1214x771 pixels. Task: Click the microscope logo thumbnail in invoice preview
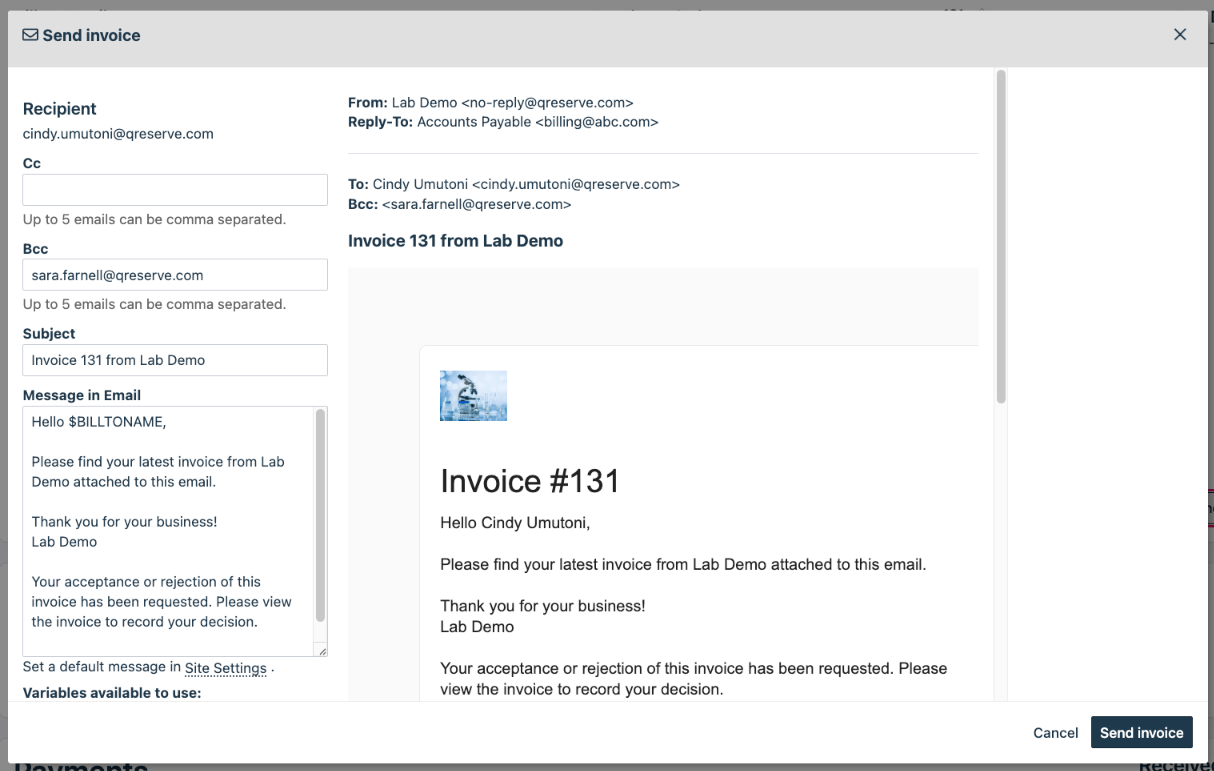[x=473, y=395]
